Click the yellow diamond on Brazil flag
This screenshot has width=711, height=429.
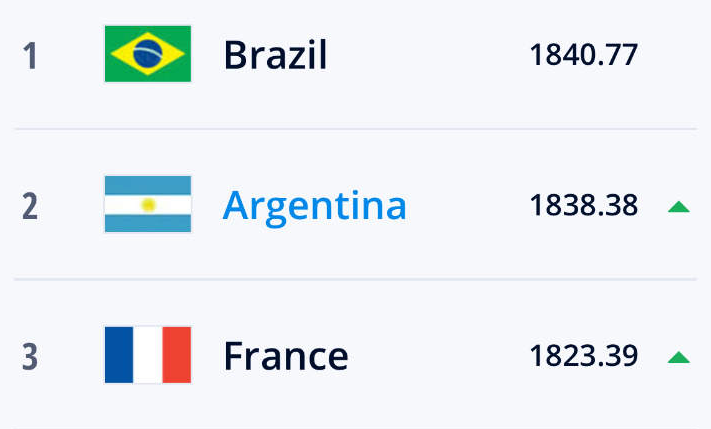148,54
